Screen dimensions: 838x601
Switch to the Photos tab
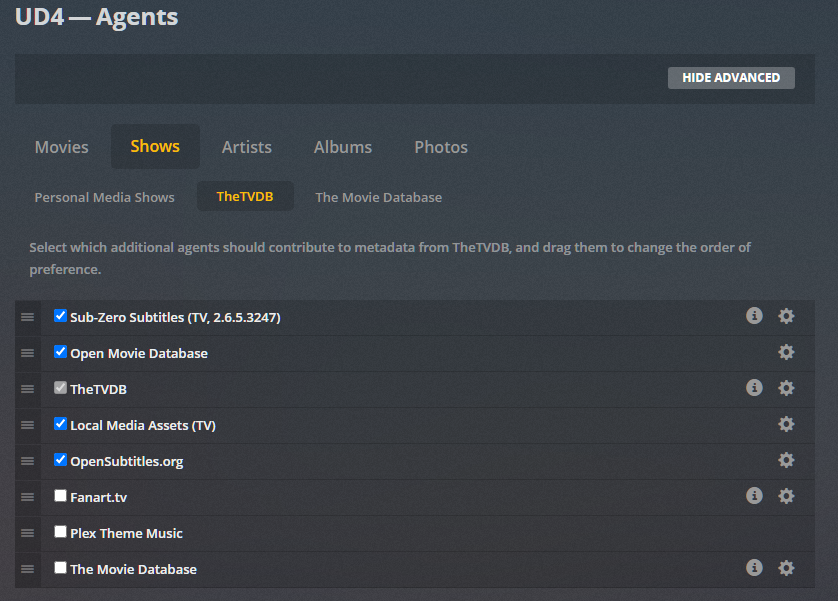[441, 147]
